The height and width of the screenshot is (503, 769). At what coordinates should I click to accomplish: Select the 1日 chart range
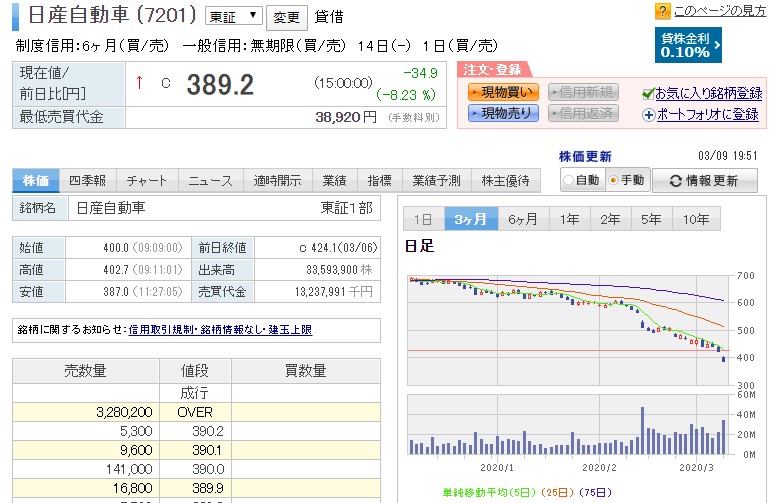[423, 219]
